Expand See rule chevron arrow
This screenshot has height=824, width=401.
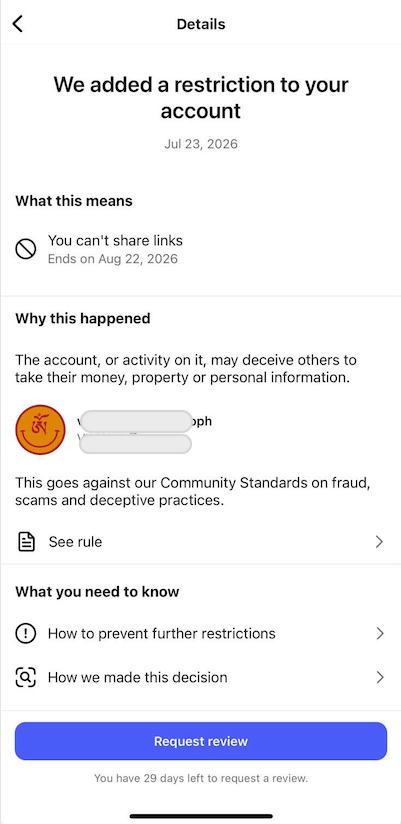(x=379, y=542)
